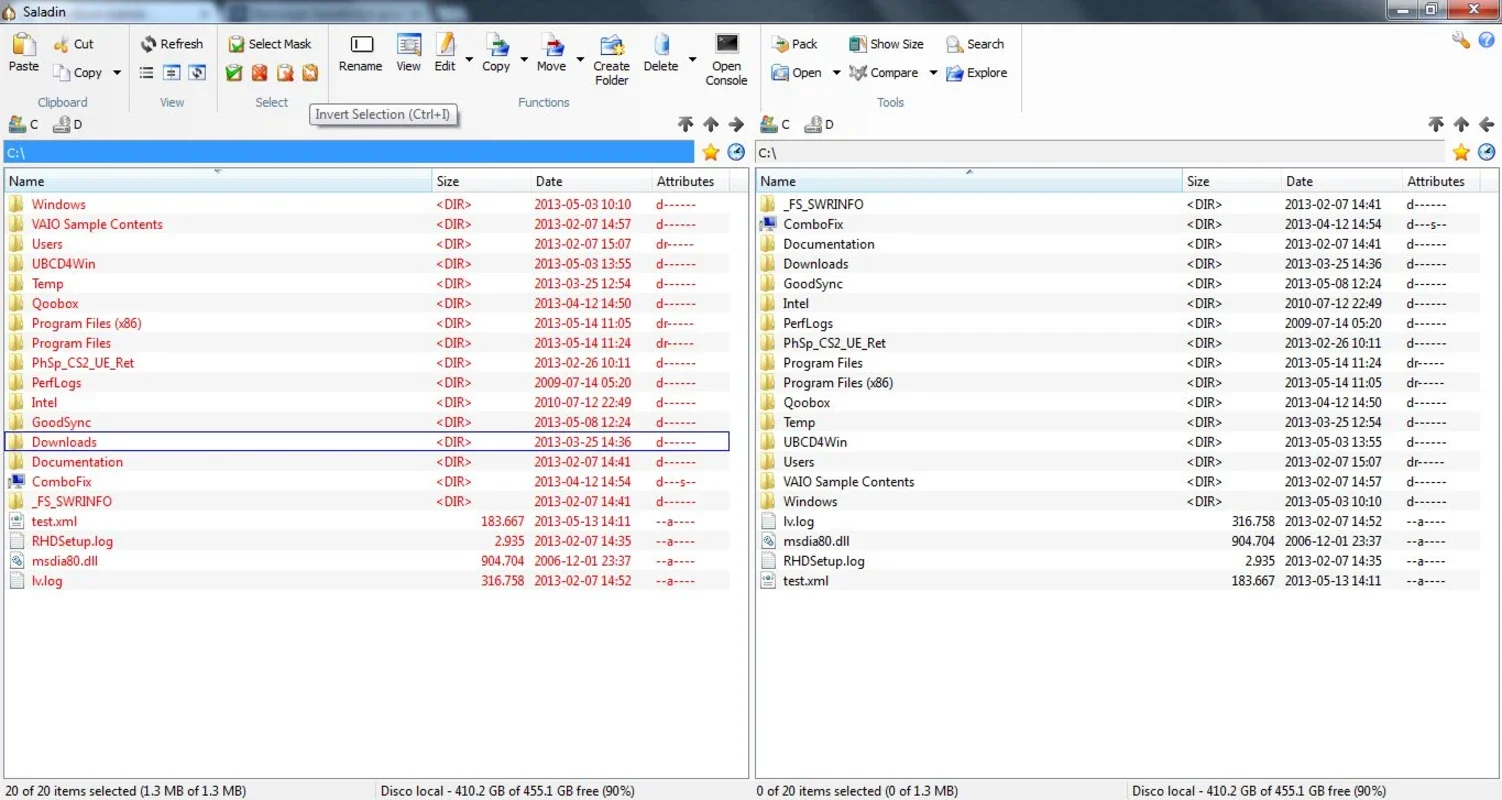Select drive D in the left panel
Image resolution: width=1502 pixels, height=800 pixels.
[66, 125]
